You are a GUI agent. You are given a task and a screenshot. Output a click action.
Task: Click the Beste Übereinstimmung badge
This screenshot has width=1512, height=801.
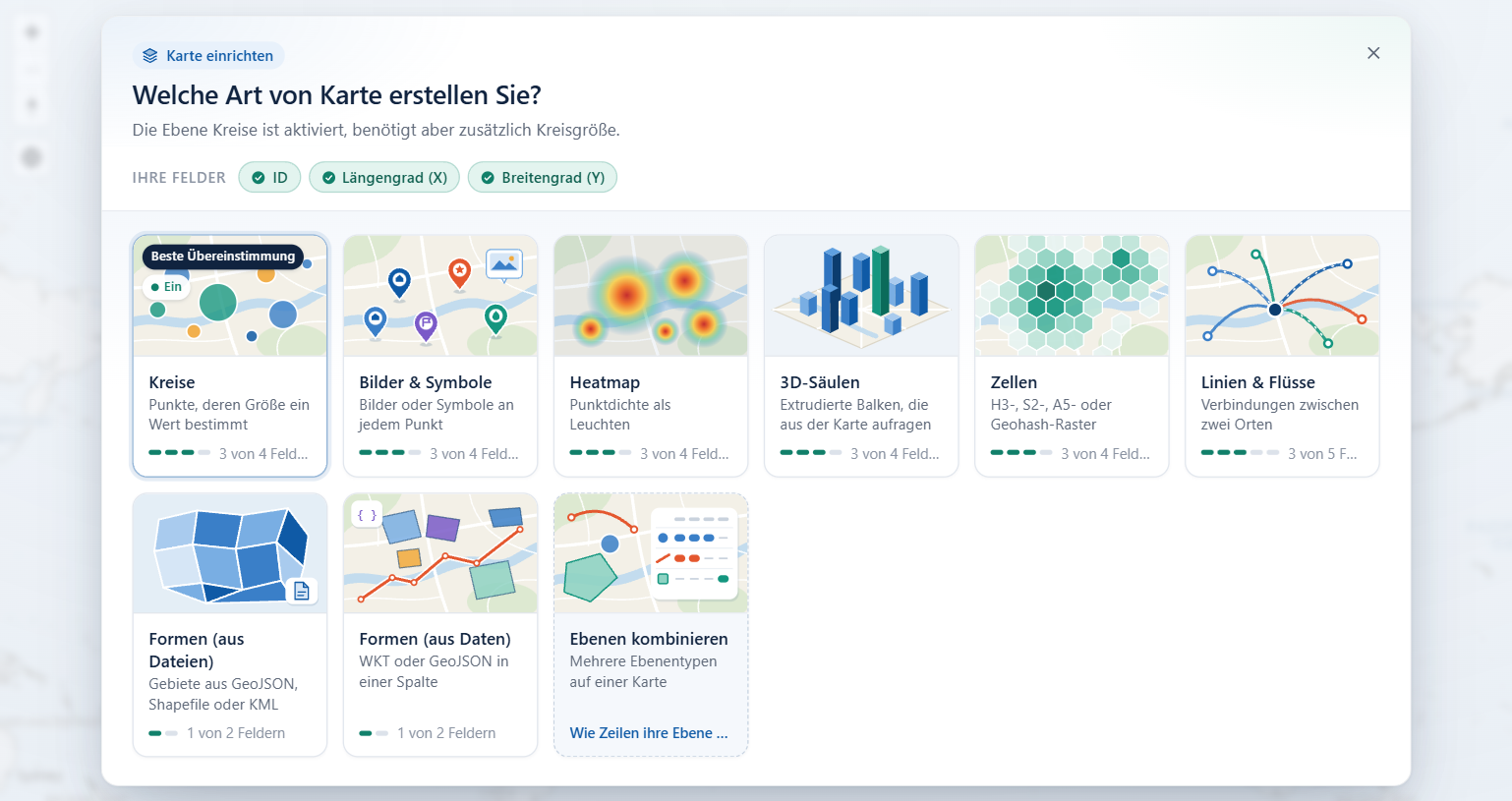[223, 257]
